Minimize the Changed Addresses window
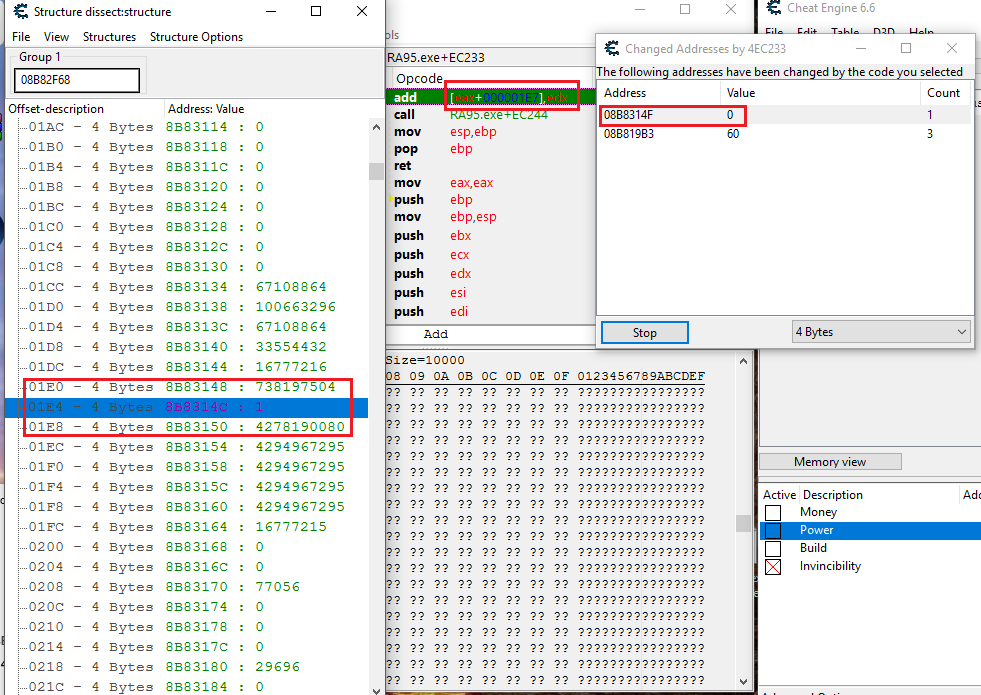The height and width of the screenshot is (695, 981). (x=859, y=48)
